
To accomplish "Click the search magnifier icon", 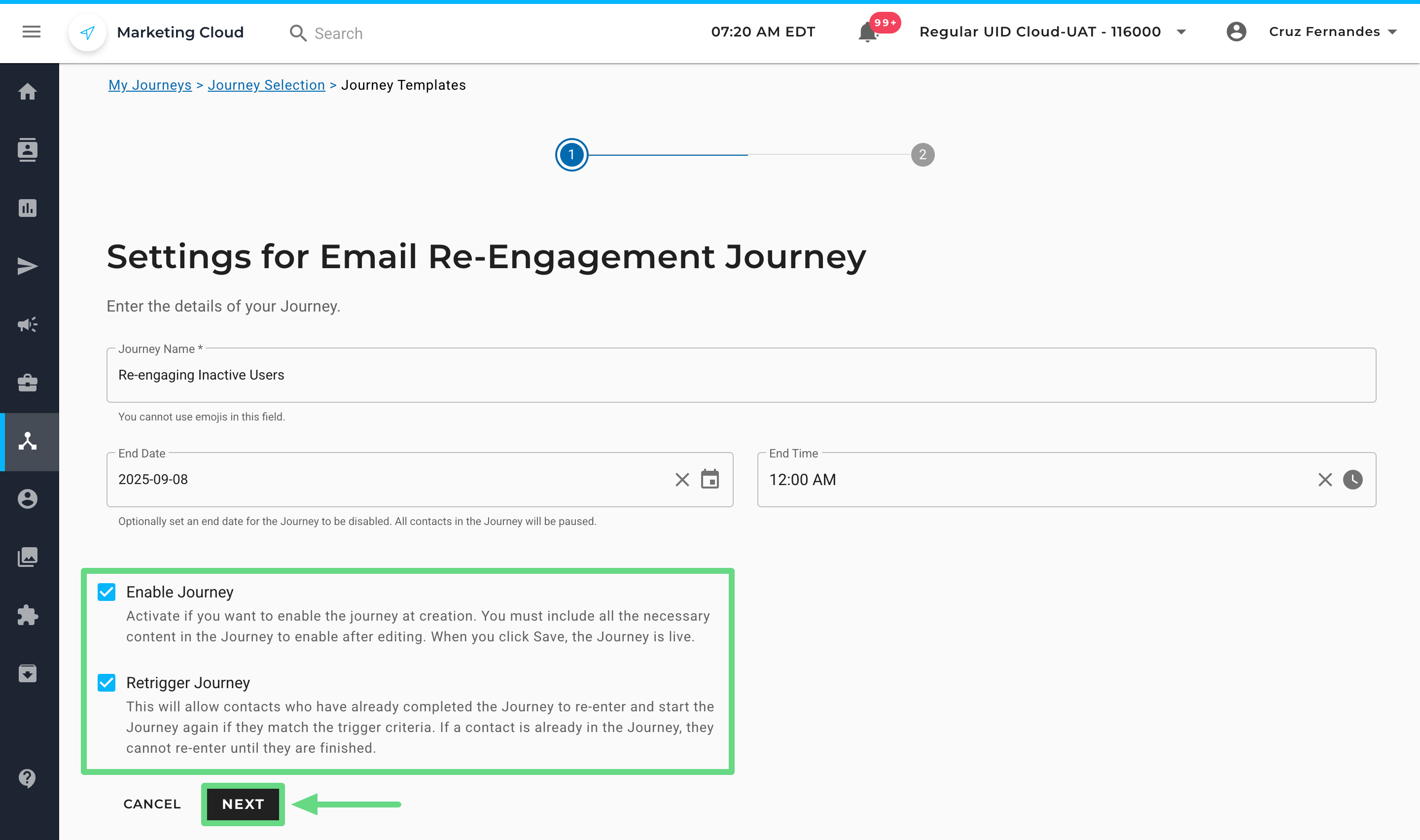I will coord(298,33).
